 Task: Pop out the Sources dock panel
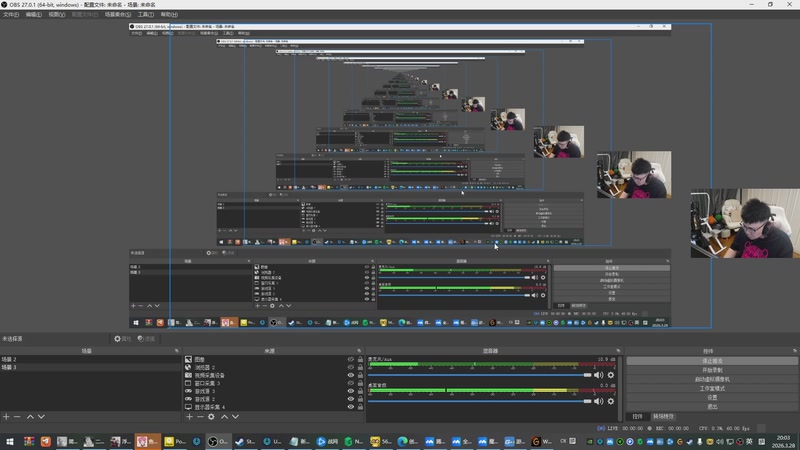359,351
